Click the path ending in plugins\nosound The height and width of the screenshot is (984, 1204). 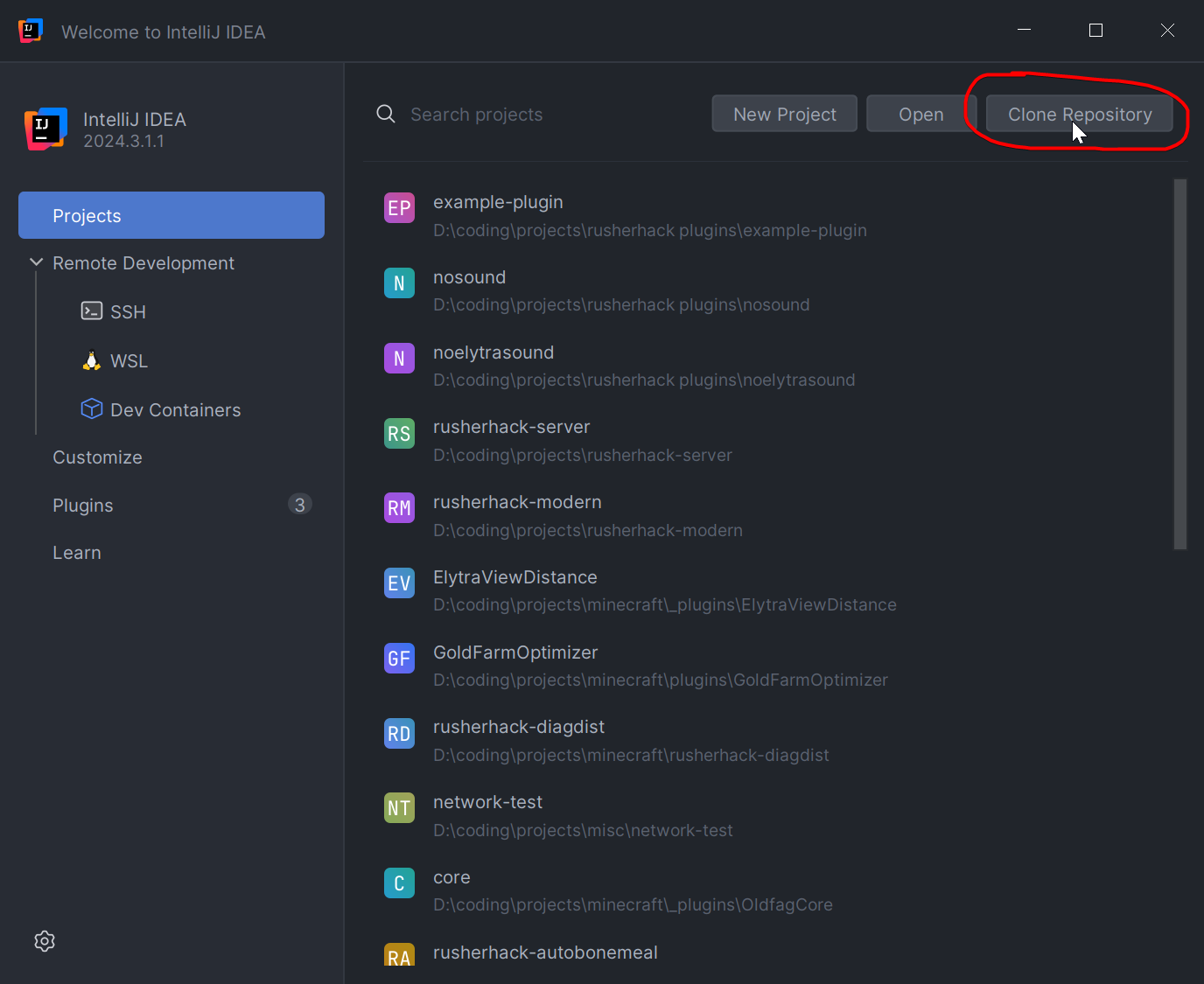(621, 304)
